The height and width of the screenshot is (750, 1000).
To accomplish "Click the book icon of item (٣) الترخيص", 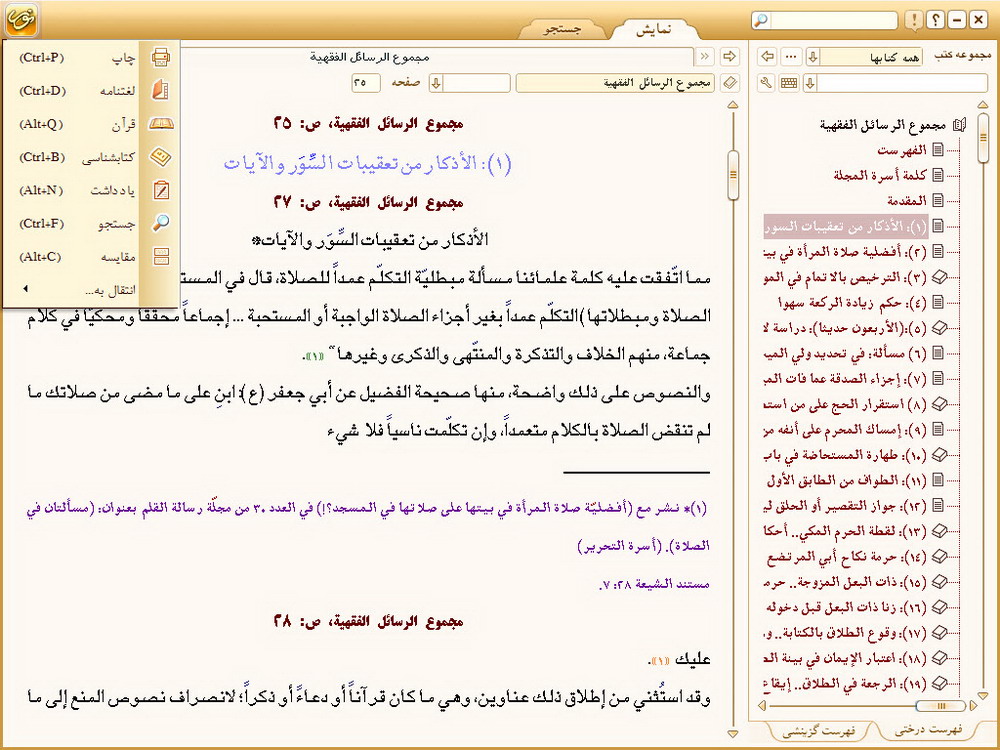I will [939, 277].
